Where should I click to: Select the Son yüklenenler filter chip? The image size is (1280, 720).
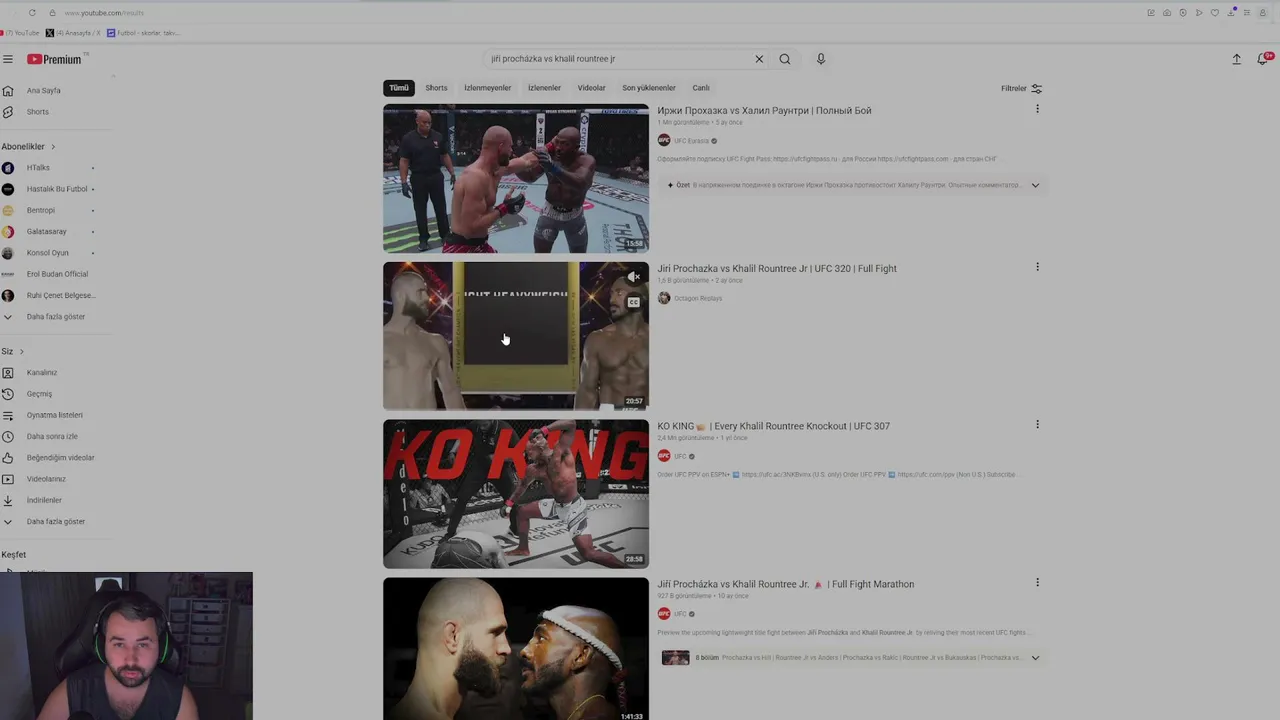click(649, 88)
